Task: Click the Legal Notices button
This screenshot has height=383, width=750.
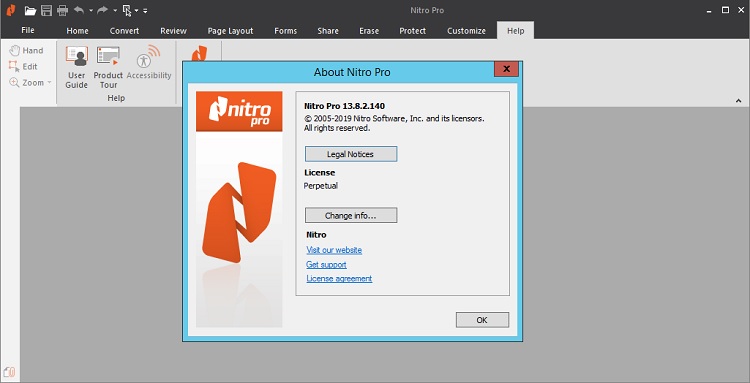Action: 351,154
